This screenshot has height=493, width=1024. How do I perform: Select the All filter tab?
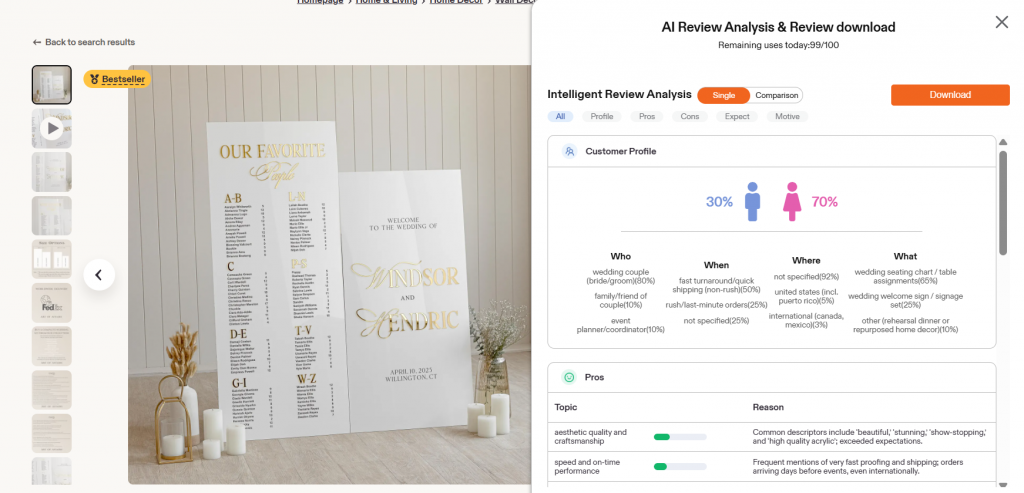tap(560, 116)
